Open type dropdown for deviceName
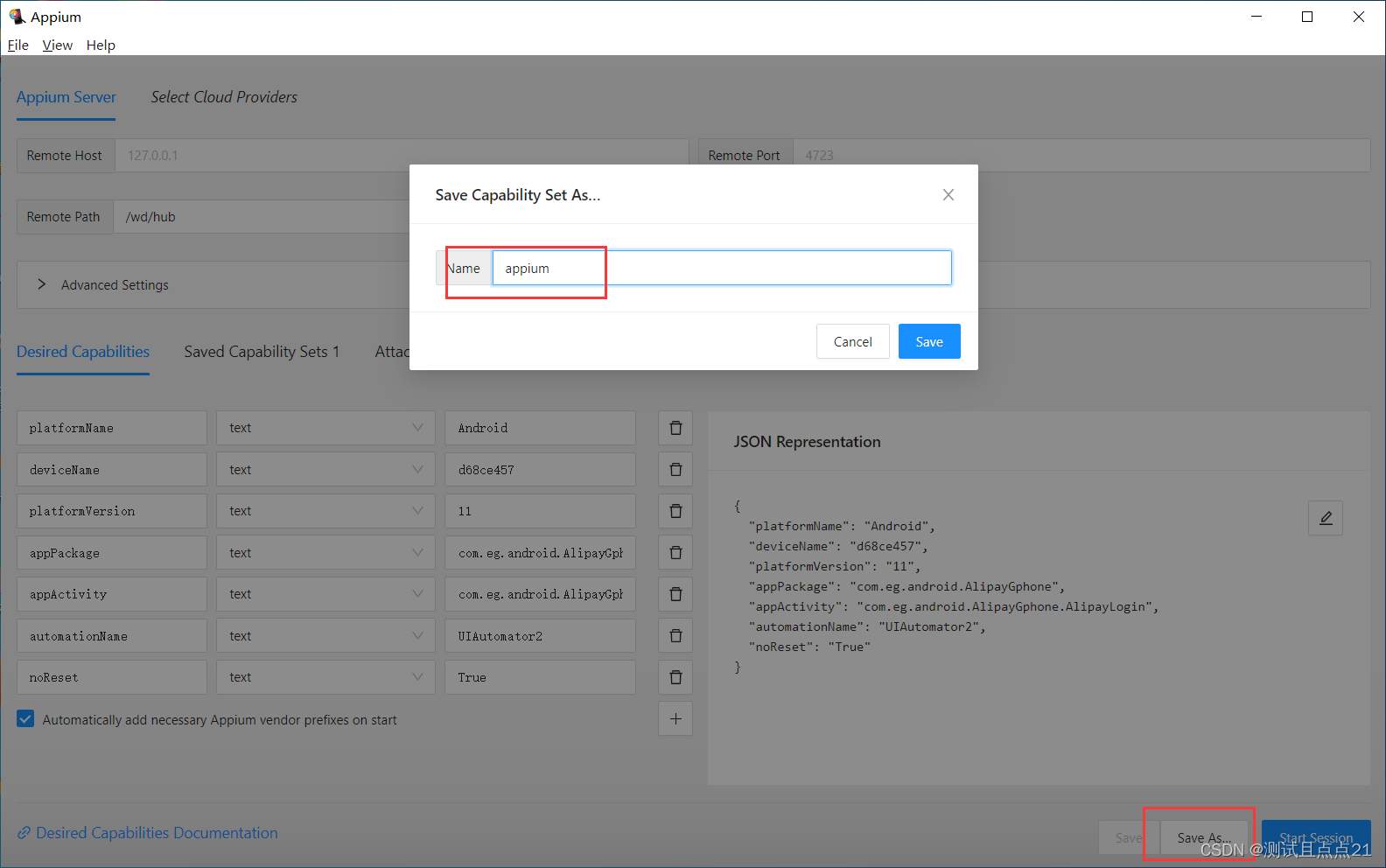 pyautogui.click(x=325, y=470)
